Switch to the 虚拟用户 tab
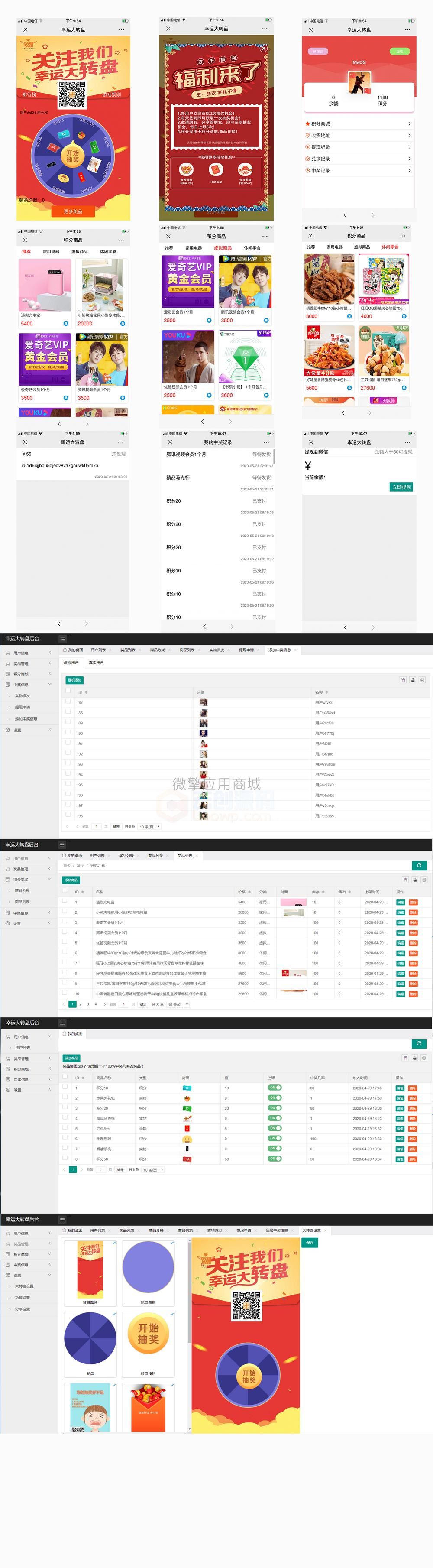 71,662
